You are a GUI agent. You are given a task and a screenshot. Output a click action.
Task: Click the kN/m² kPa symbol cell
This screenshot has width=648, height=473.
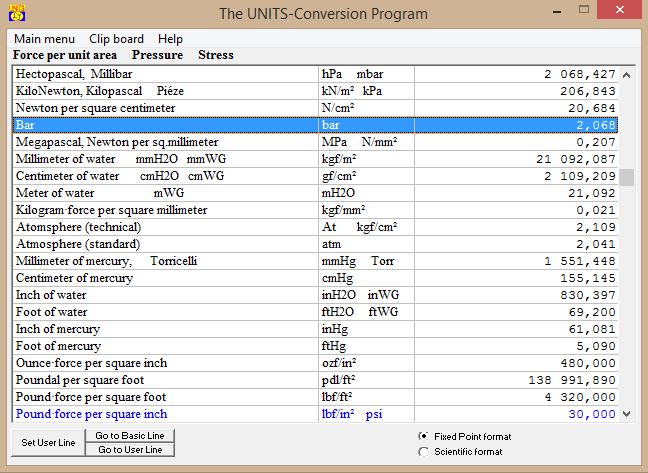coord(367,91)
